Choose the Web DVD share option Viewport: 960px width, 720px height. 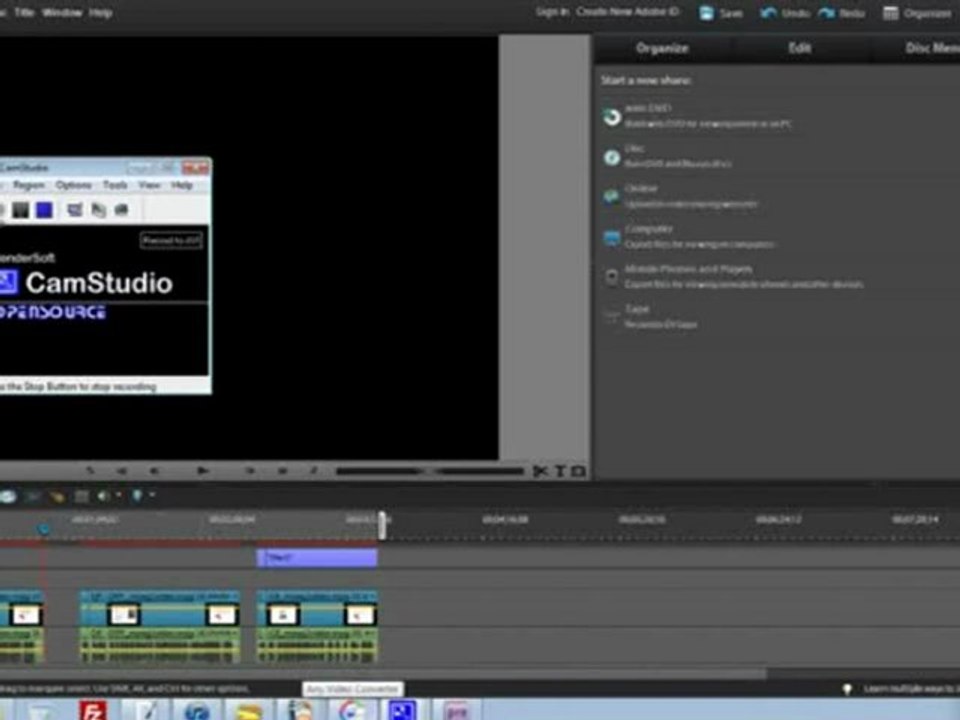pyautogui.click(x=698, y=116)
